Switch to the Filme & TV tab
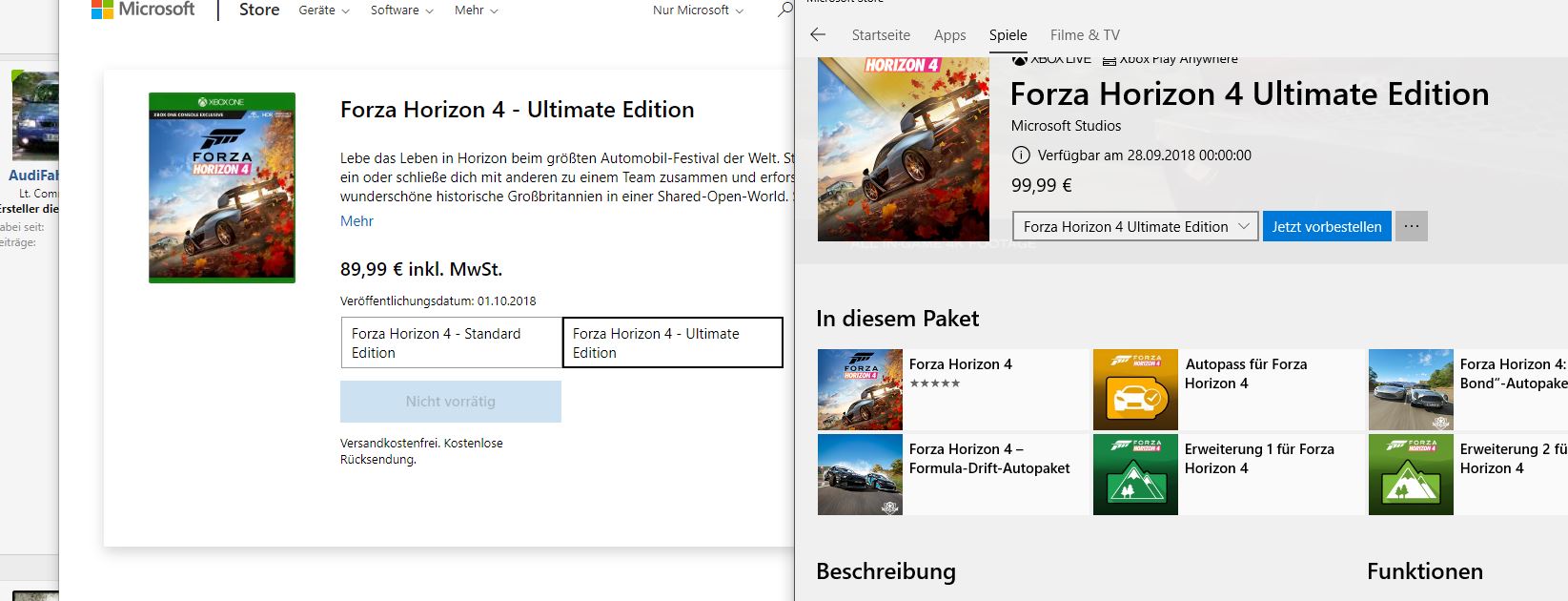Screen dimensions: 1568x601 click(1085, 35)
